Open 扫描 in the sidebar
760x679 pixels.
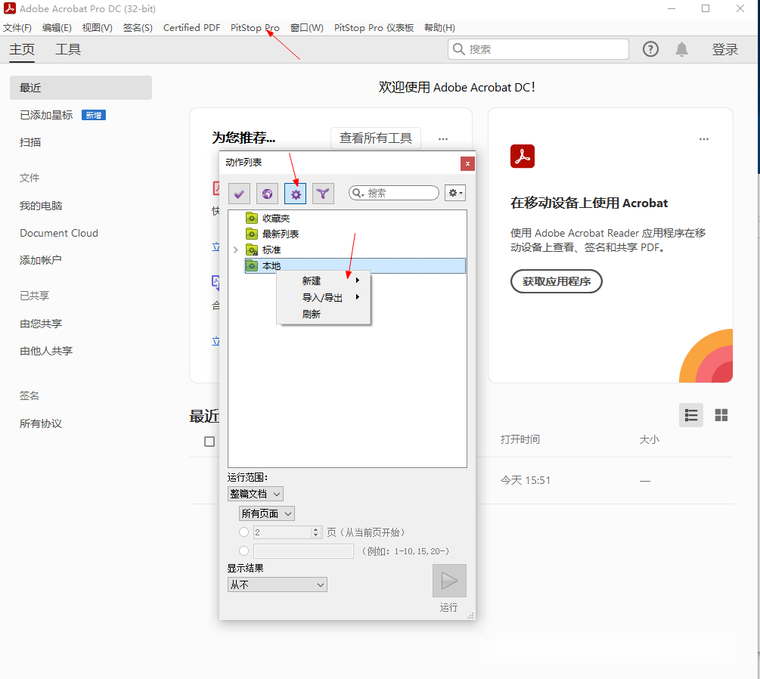pos(30,142)
